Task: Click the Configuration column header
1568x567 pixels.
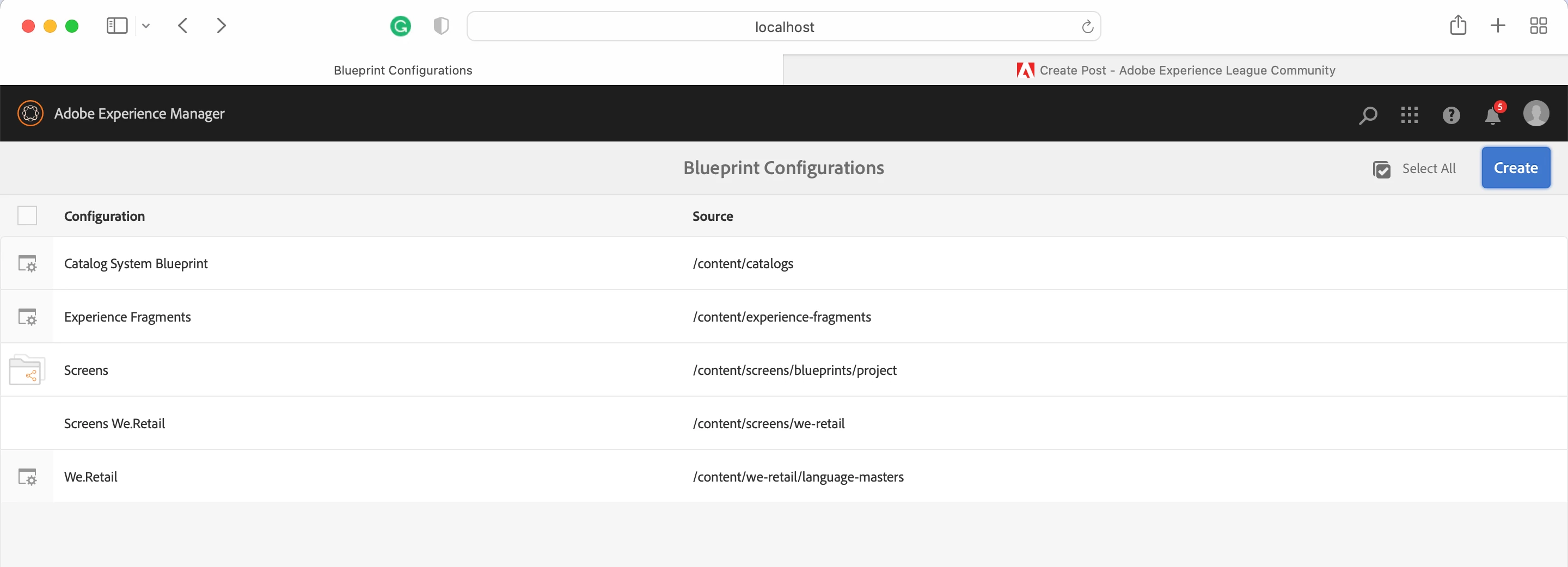Action: click(x=104, y=217)
